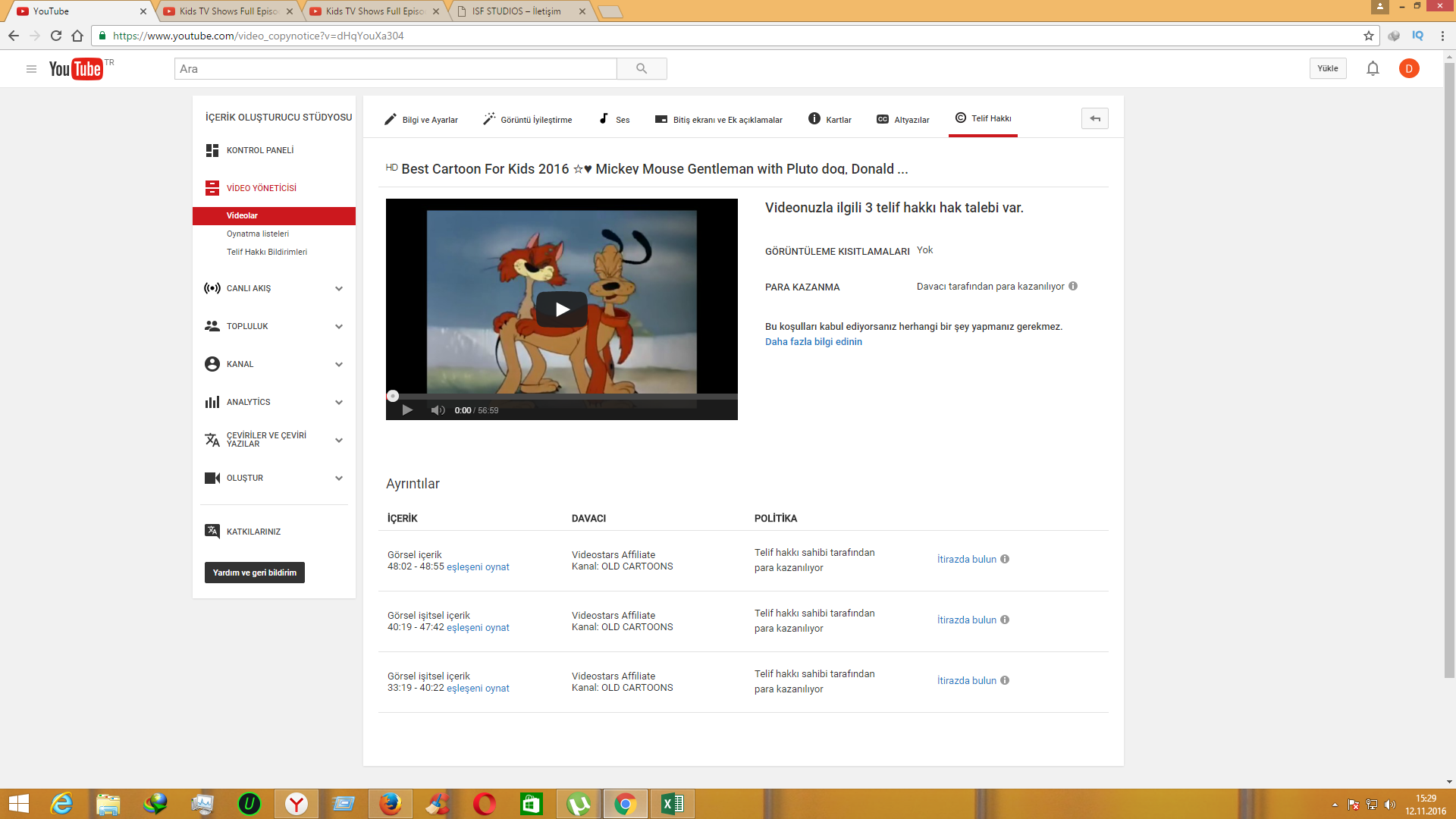
Task: Click the IQ extension icon
Action: tap(1417, 36)
